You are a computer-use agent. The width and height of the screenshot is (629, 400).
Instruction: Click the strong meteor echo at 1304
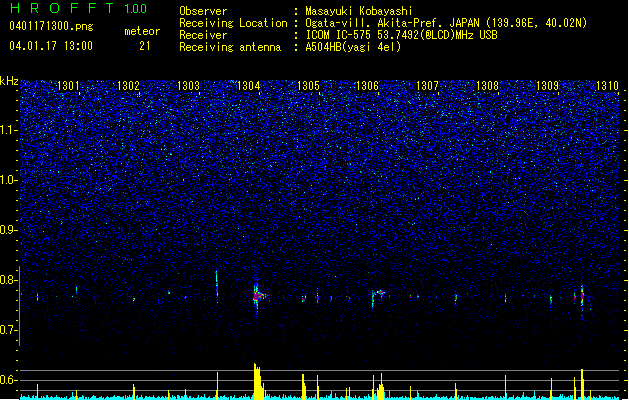(258, 296)
